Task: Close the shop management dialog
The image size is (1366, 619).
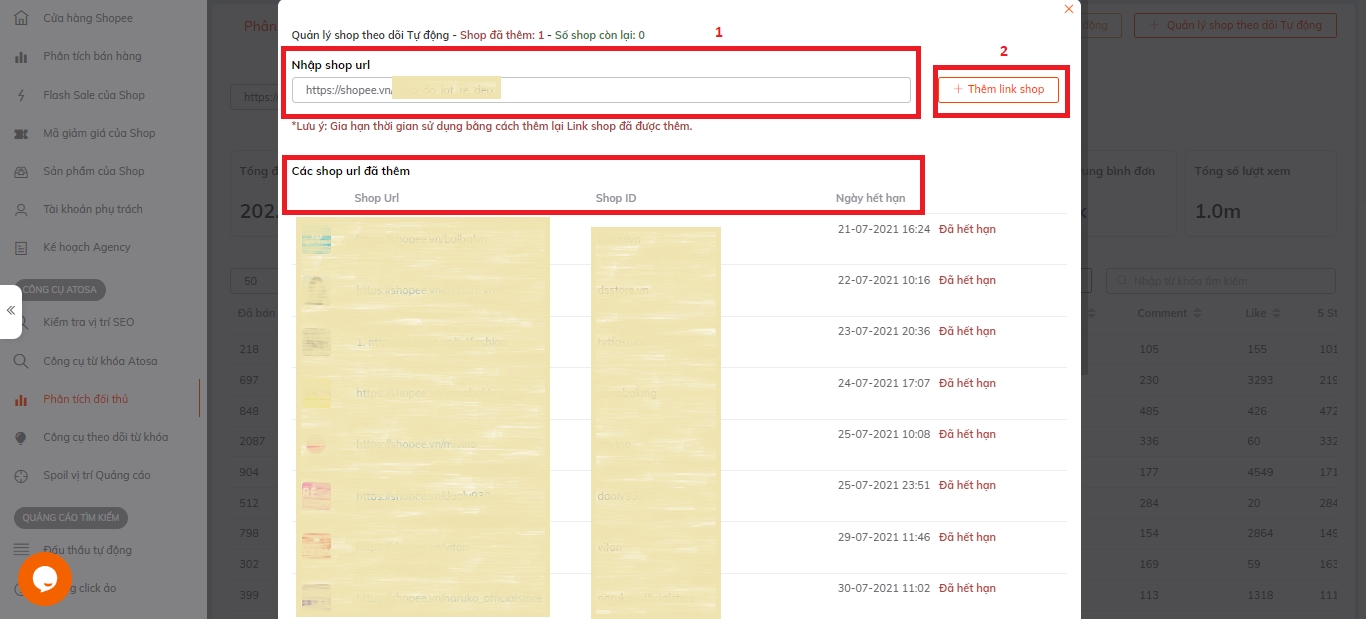Action: pos(1069,9)
